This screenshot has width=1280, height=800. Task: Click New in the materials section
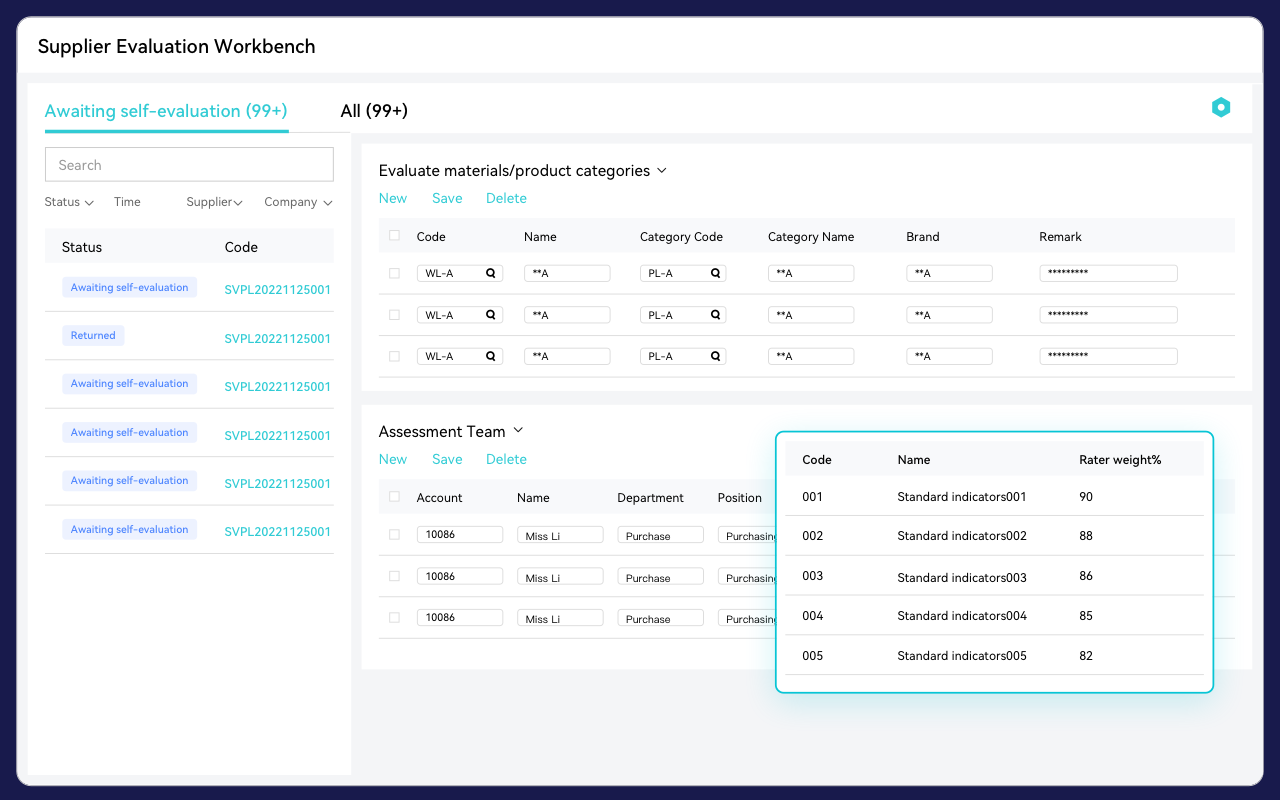click(x=392, y=198)
